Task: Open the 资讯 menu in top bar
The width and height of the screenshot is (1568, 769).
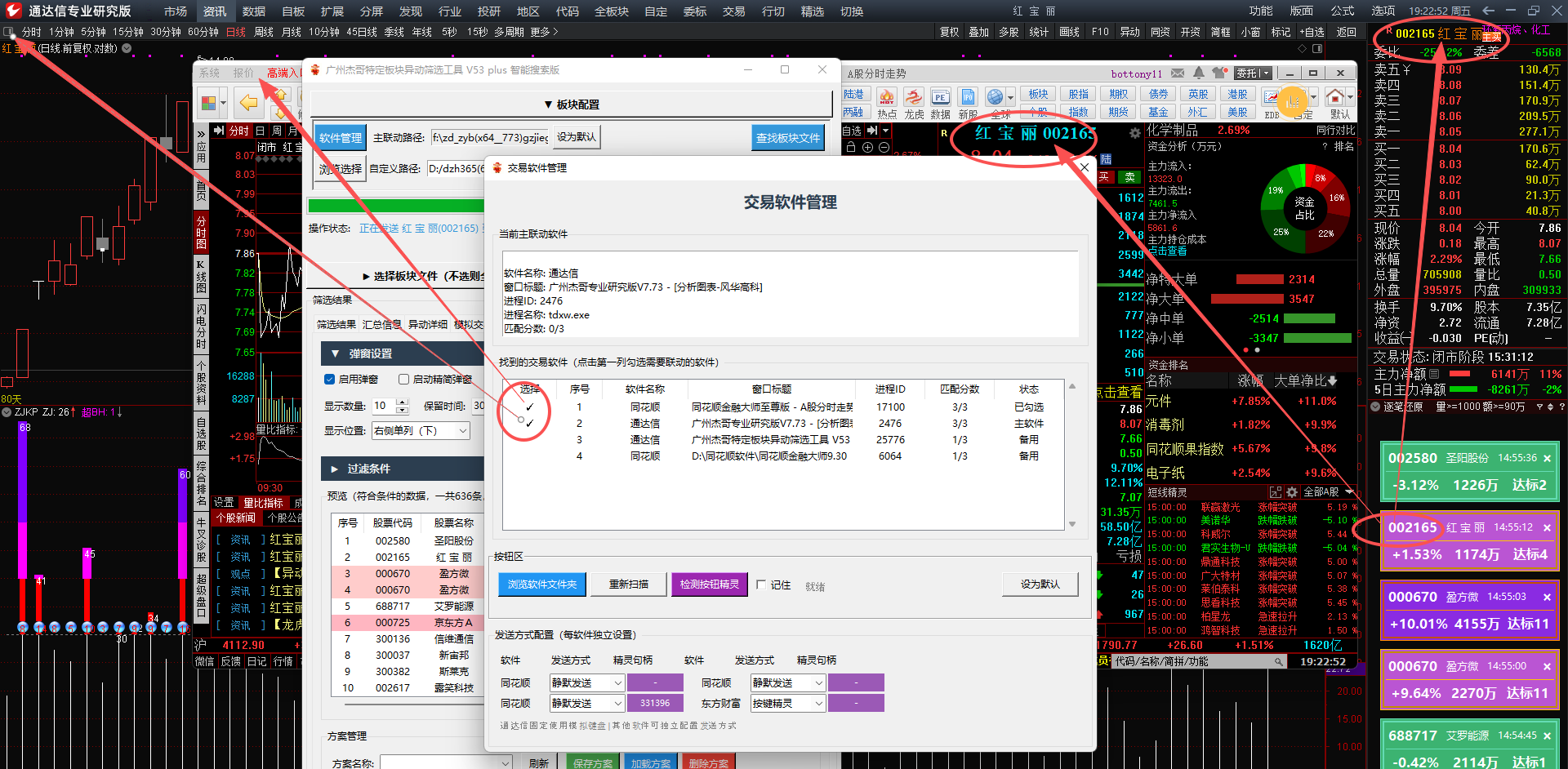Action: (x=215, y=11)
